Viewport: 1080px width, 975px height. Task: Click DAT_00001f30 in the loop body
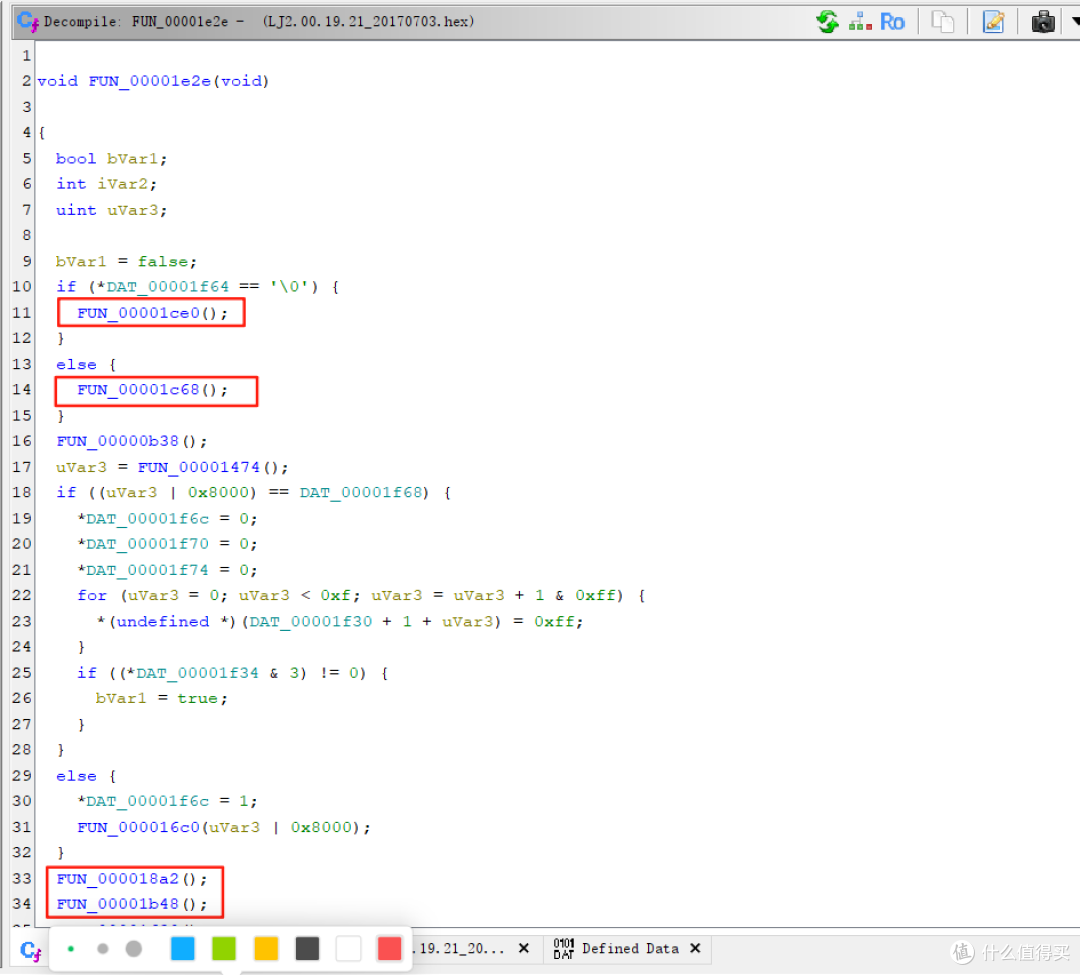pyautogui.click(x=310, y=622)
